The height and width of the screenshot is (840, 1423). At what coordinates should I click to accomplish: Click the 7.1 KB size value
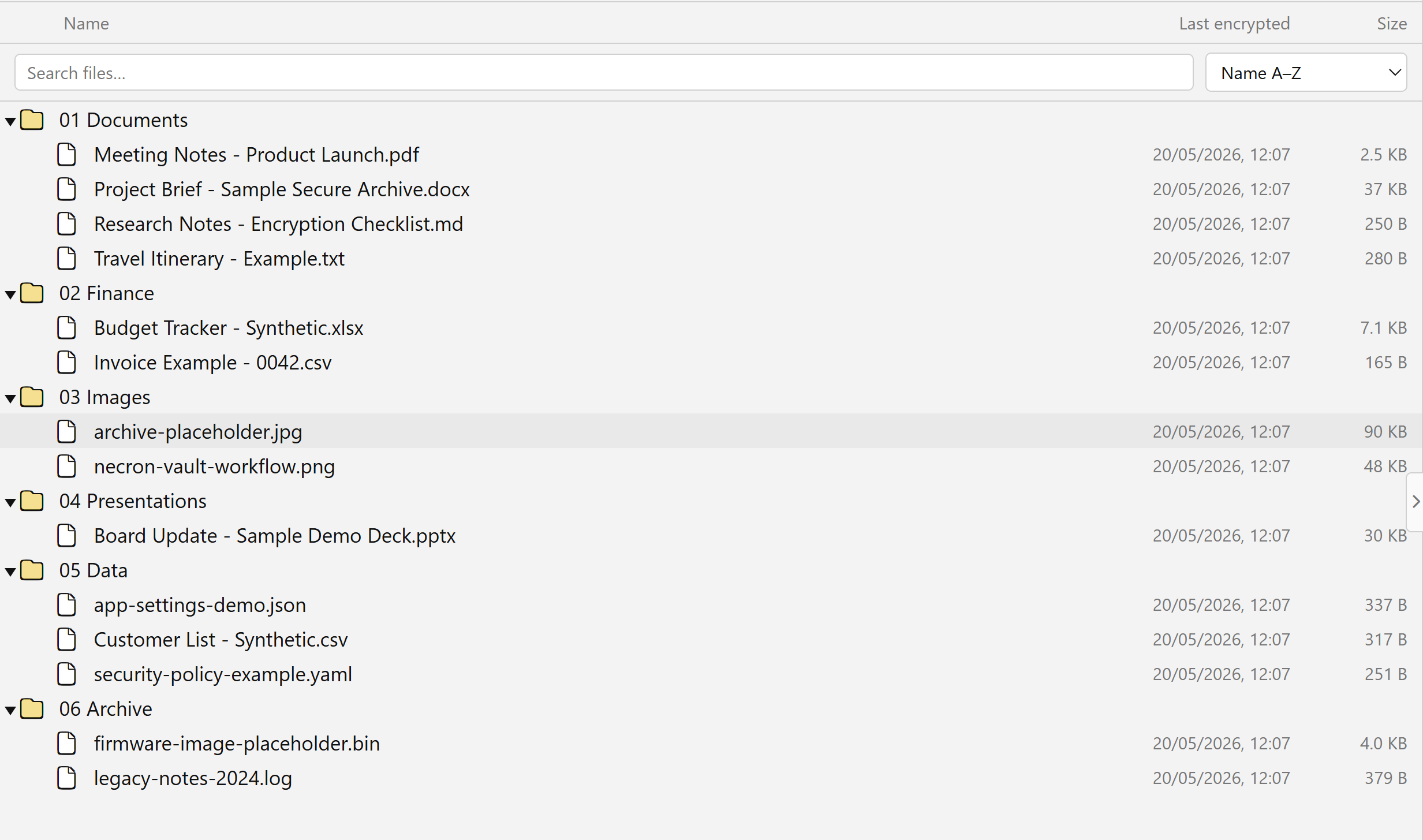point(1383,328)
